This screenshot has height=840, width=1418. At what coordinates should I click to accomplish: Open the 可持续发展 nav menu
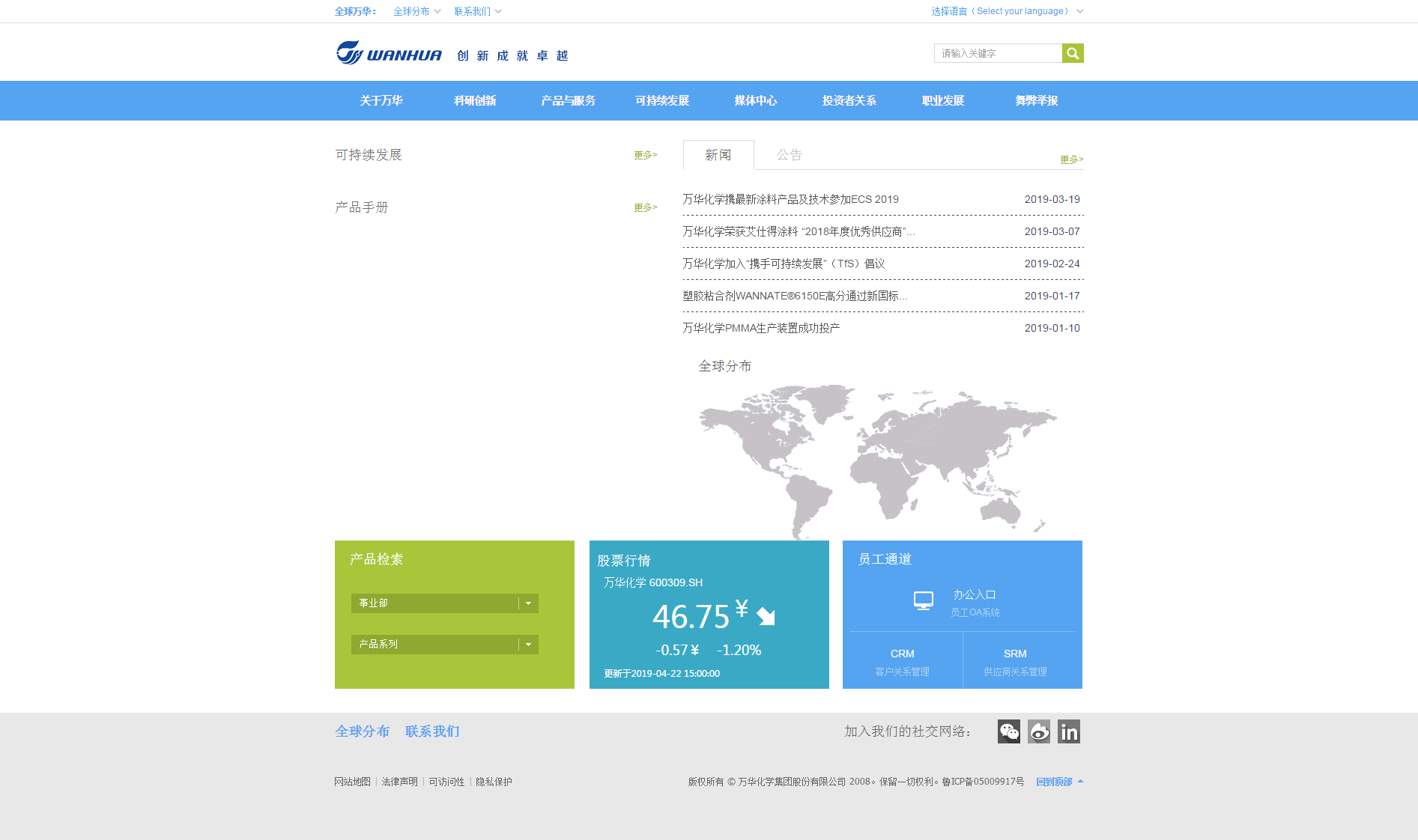pyautogui.click(x=662, y=100)
